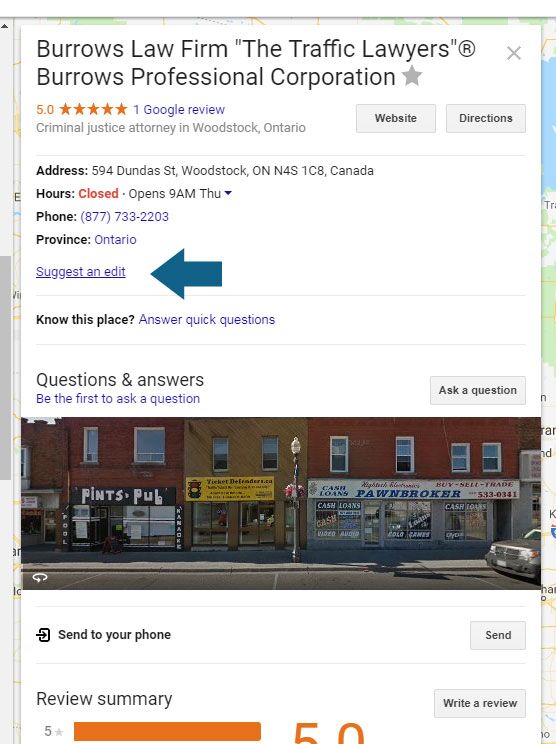Click Write a review button
Viewport: 556px width, 744px height.
480,703
